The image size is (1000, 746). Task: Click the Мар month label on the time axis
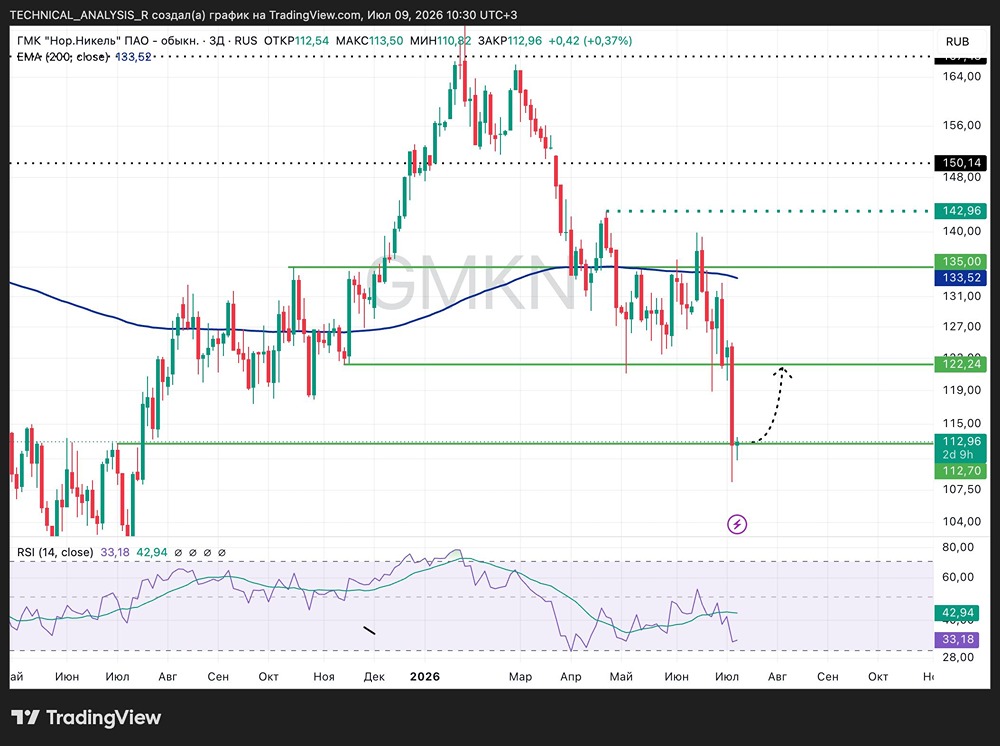point(520,677)
